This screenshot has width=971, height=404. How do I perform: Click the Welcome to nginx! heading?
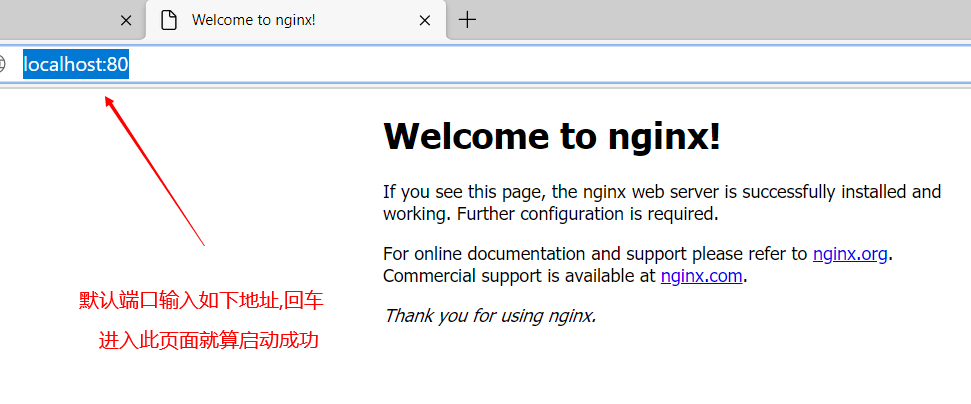click(552, 136)
